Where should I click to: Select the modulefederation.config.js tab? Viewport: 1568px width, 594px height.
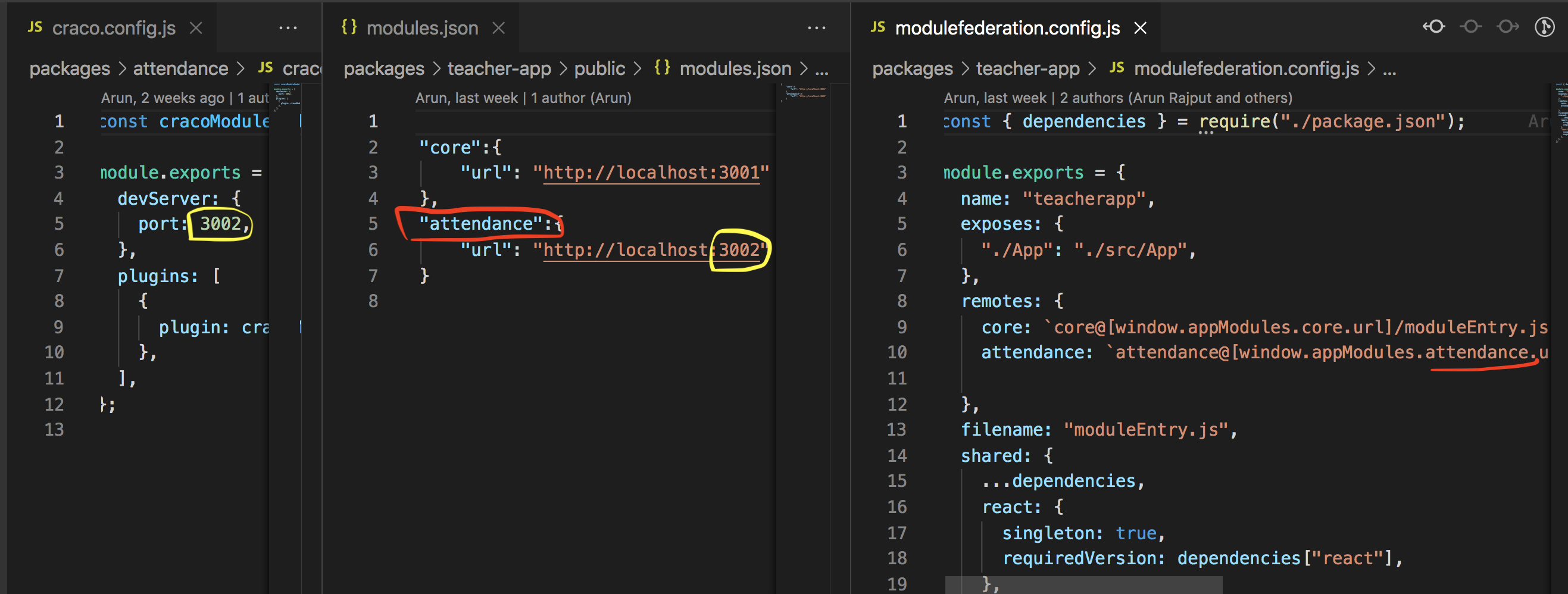point(1007,28)
